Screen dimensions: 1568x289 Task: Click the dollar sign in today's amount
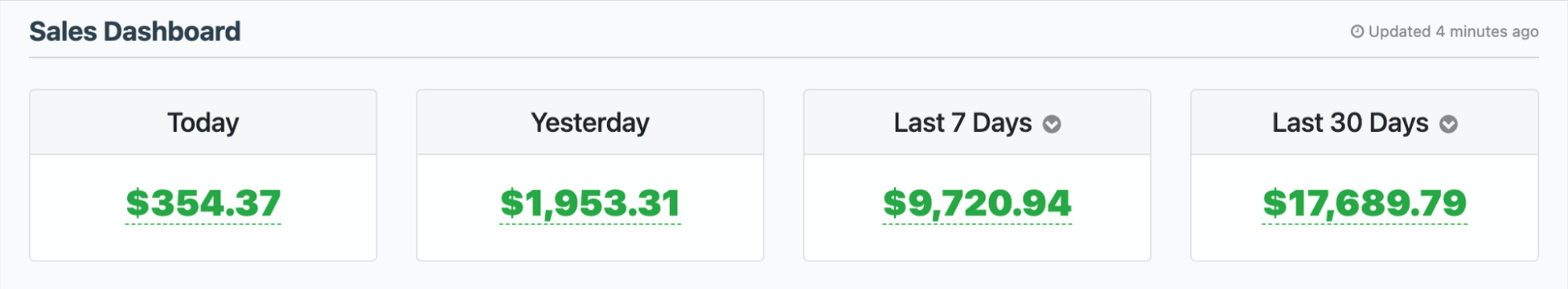pos(137,203)
